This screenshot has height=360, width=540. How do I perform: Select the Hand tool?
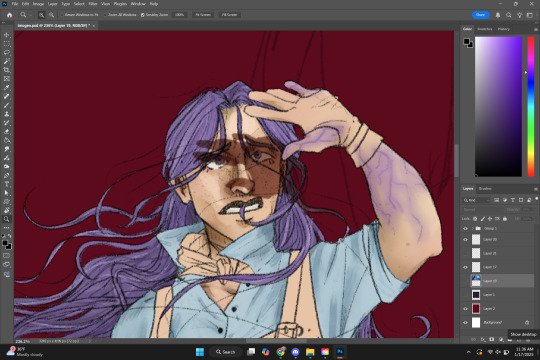[7, 210]
